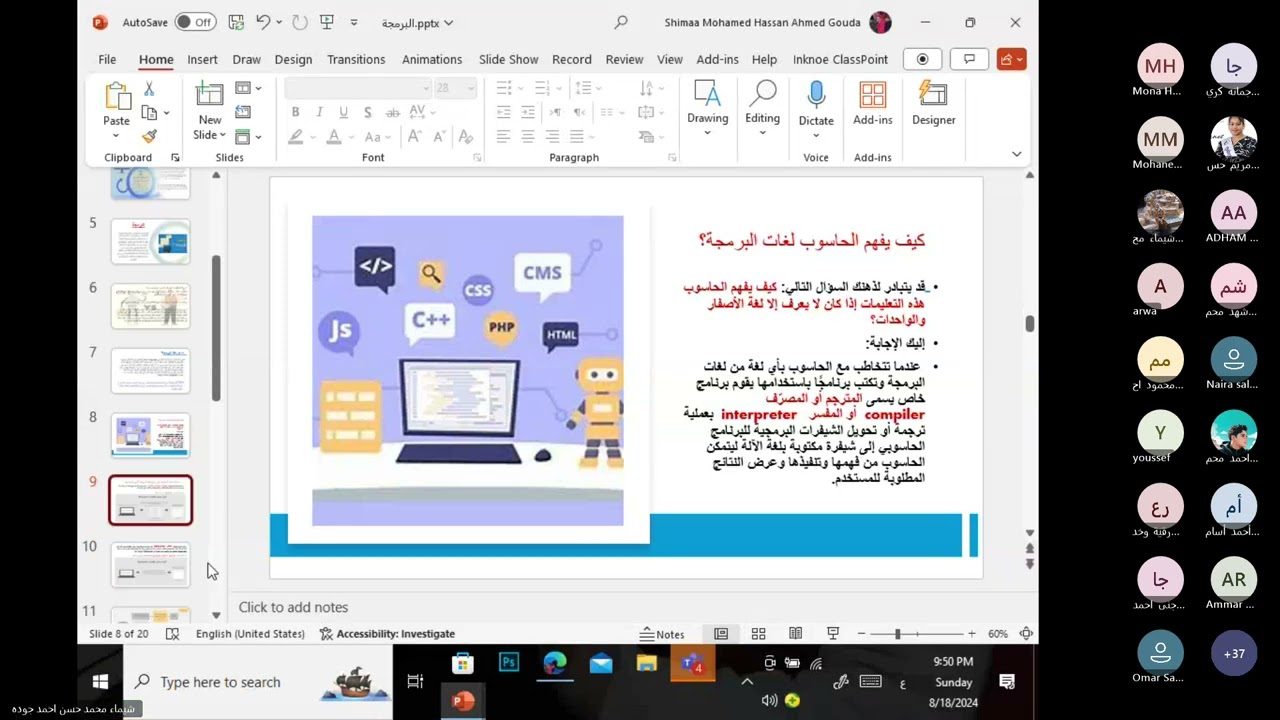Switch to Reading View icon

coord(795,634)
